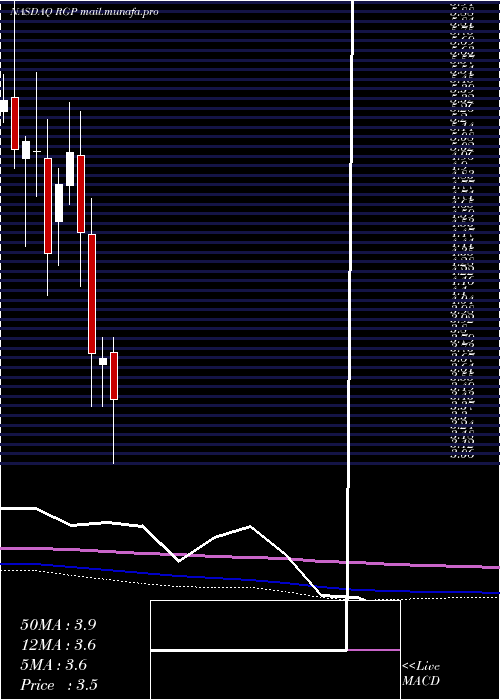The width and height of the screenshot is (500, 700).
Task: Click the '5MA : 3.6' label
Action: point(54,665)
